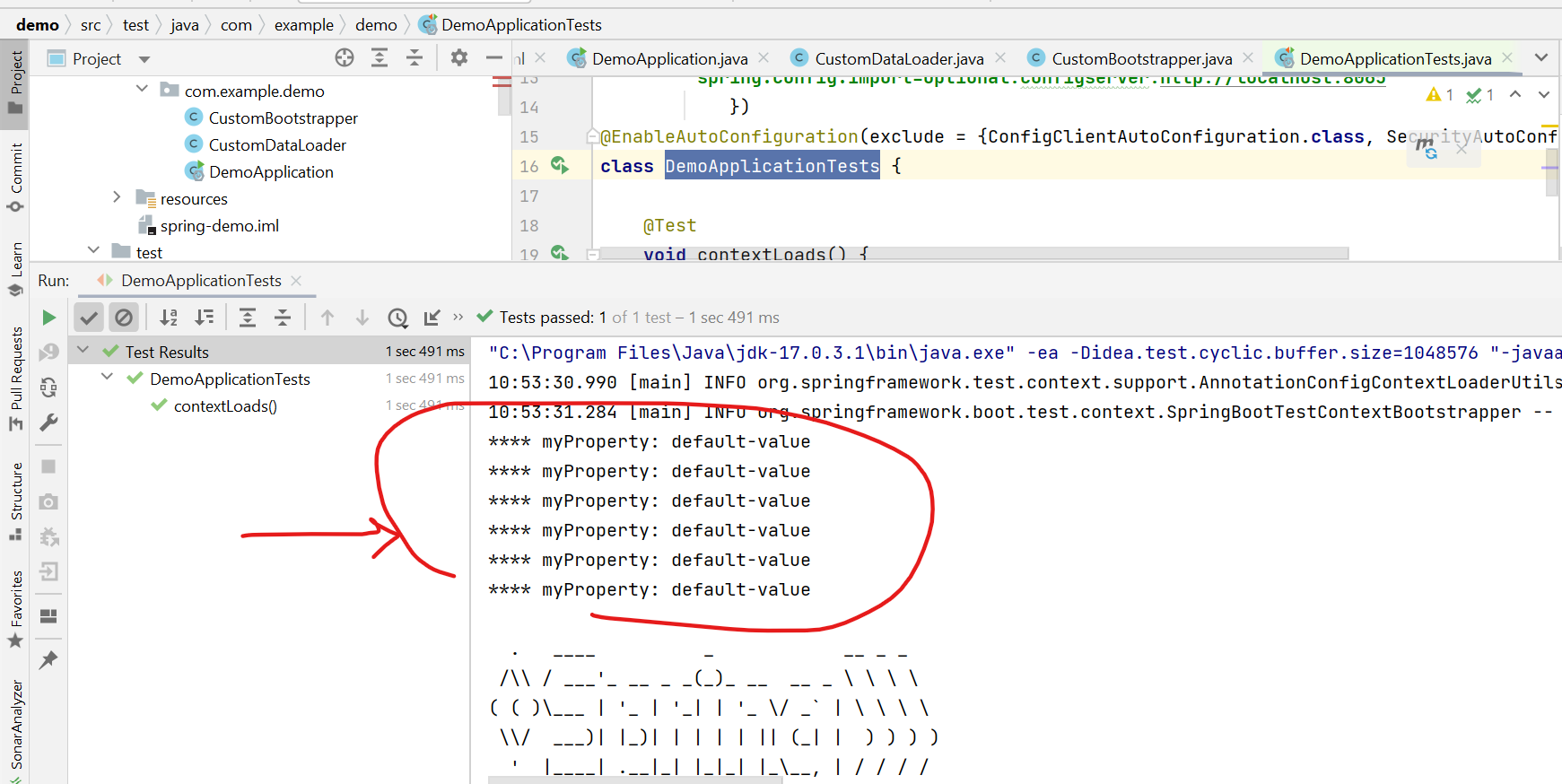This screenshot has width=1562, height=784.
Task: Go to next failed test arrow
Action: coord(362,318)
